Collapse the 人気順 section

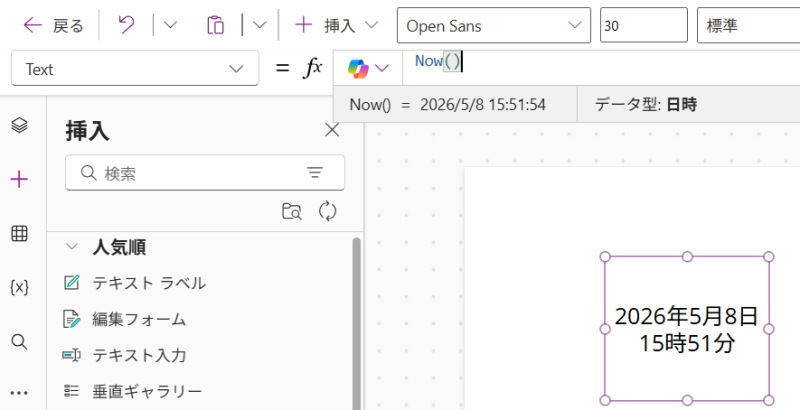72,247
